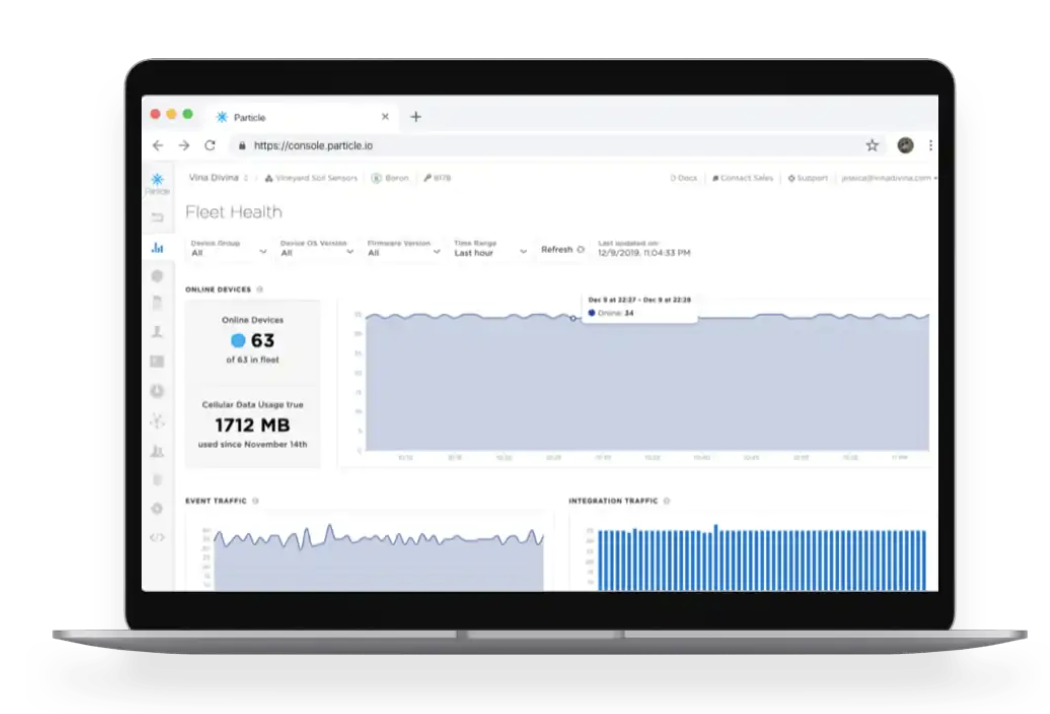
Task: Bookmark page with the star icon
Action: 872,145
